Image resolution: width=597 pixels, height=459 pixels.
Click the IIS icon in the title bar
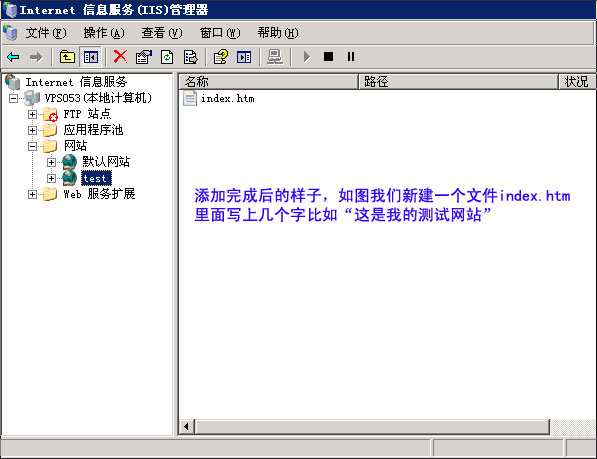coord(10,10)
